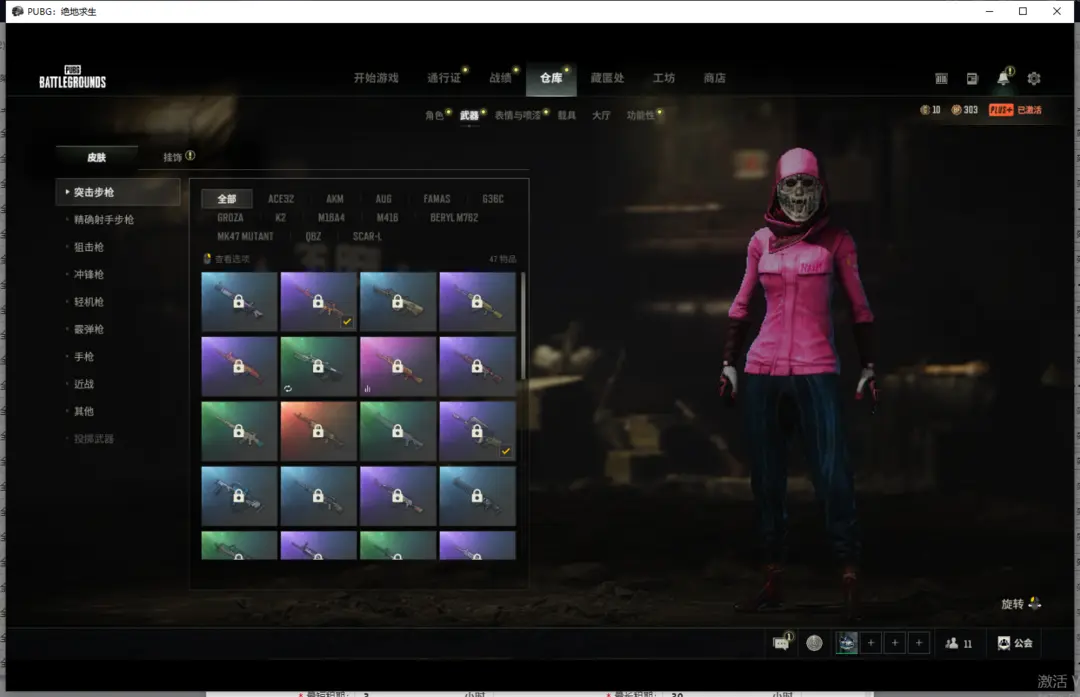Viewport: 1080px width, 697px height.
Task: Filter skins by SCAR-L
Action: click(x=367, y=236)
